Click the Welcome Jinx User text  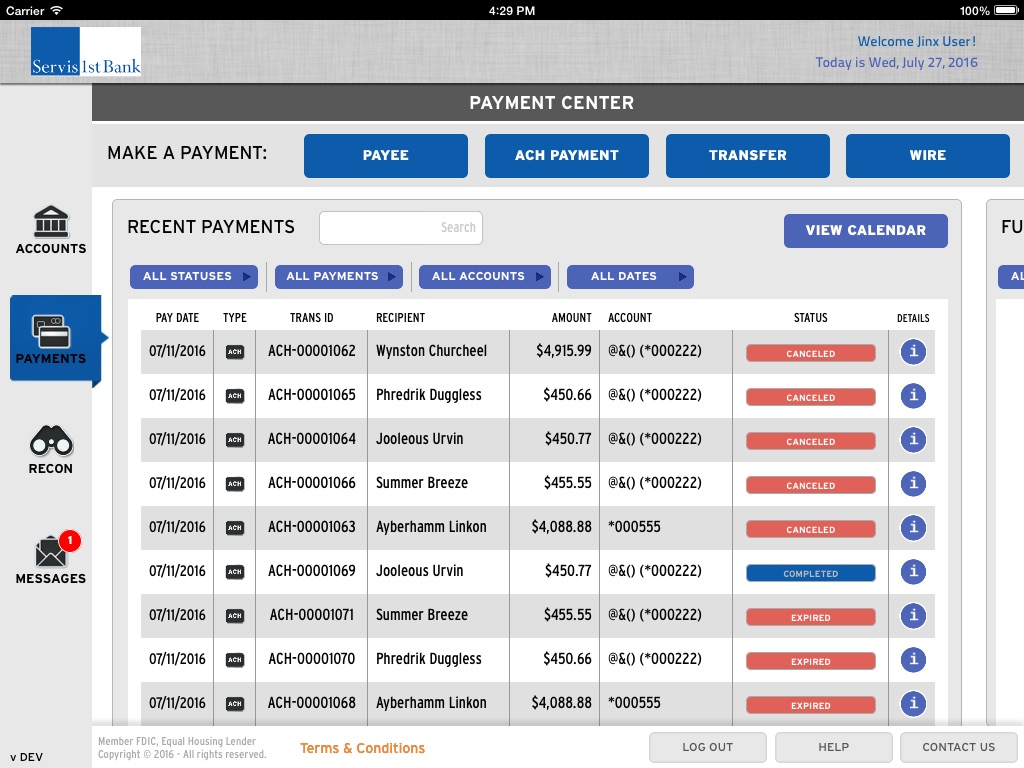coord(917,41)
